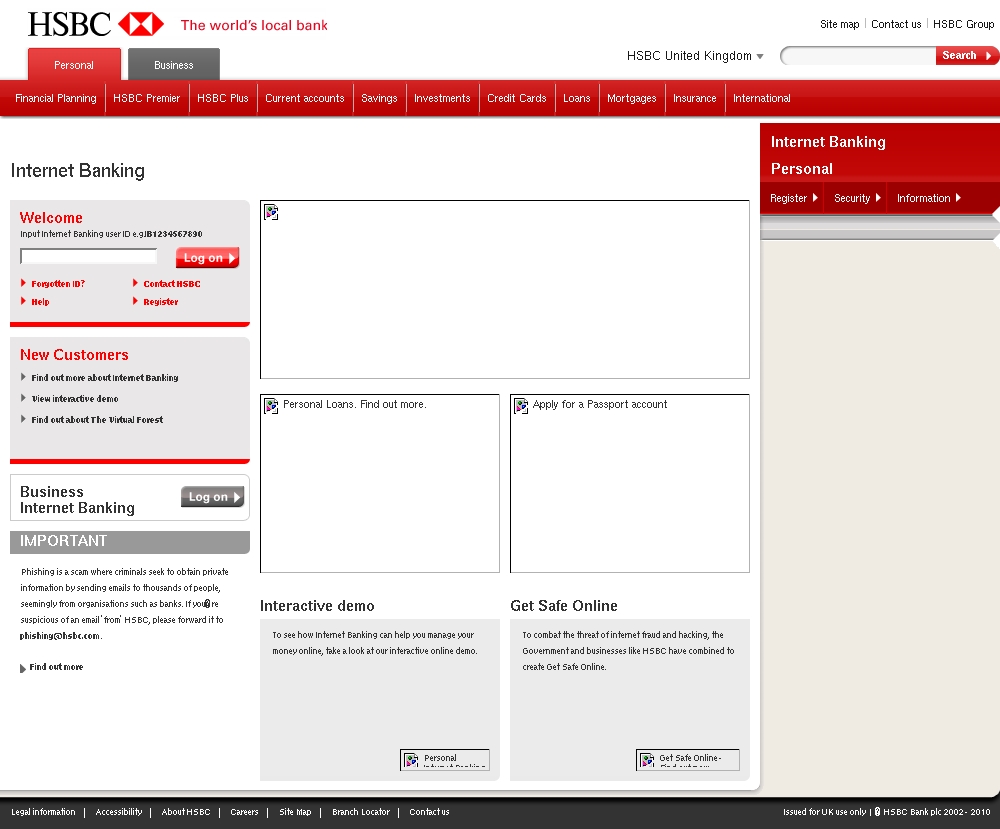Image resolution: width=1000 pixels, height=829 pixels.
Task: Switch to the Business tab
Action: (173, 64)
